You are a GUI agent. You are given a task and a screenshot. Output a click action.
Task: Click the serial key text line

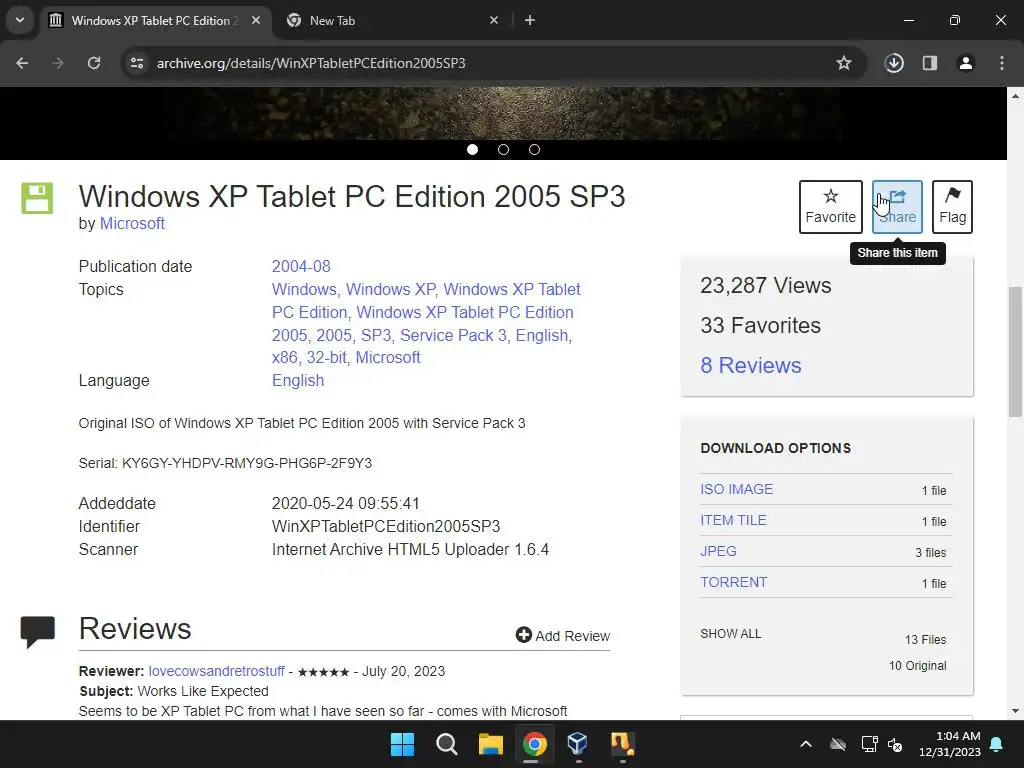pos(225,463)
